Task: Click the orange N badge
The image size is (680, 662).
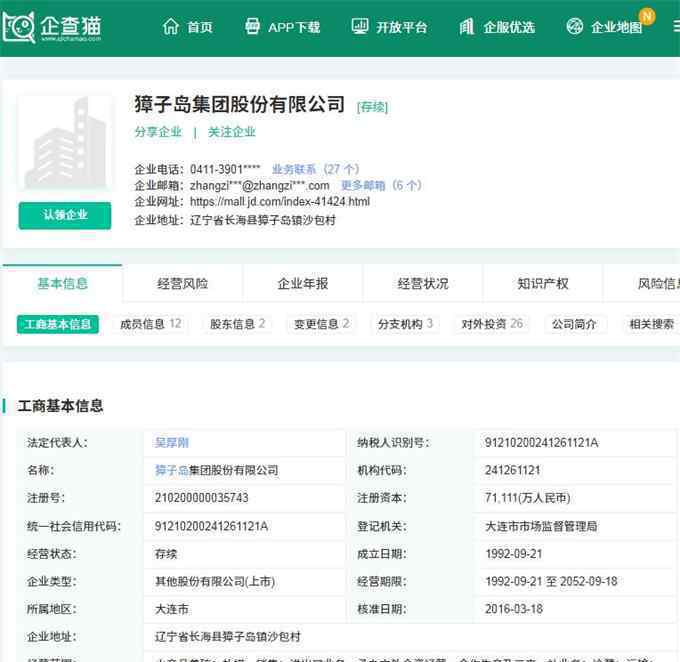Action: click(x=647, y=16)
